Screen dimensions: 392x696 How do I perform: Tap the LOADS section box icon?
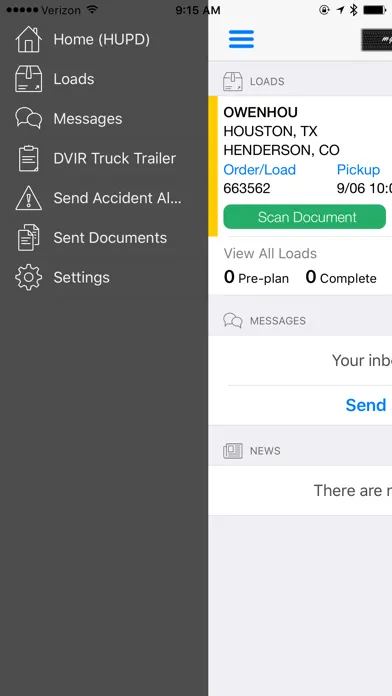pyautogui.click(x=233, y=82)
